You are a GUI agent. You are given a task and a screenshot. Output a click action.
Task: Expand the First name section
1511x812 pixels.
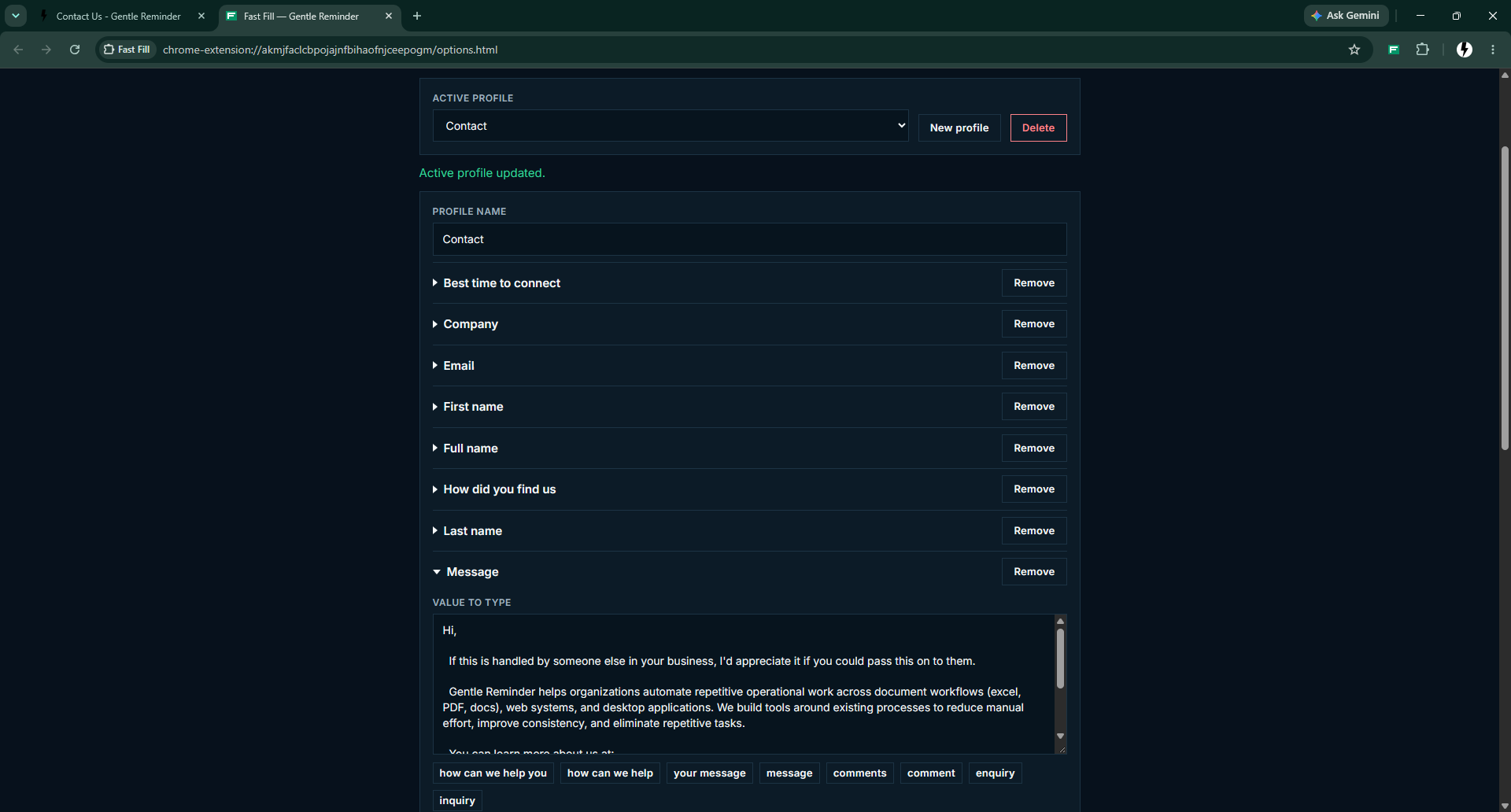tap(467, 407)
